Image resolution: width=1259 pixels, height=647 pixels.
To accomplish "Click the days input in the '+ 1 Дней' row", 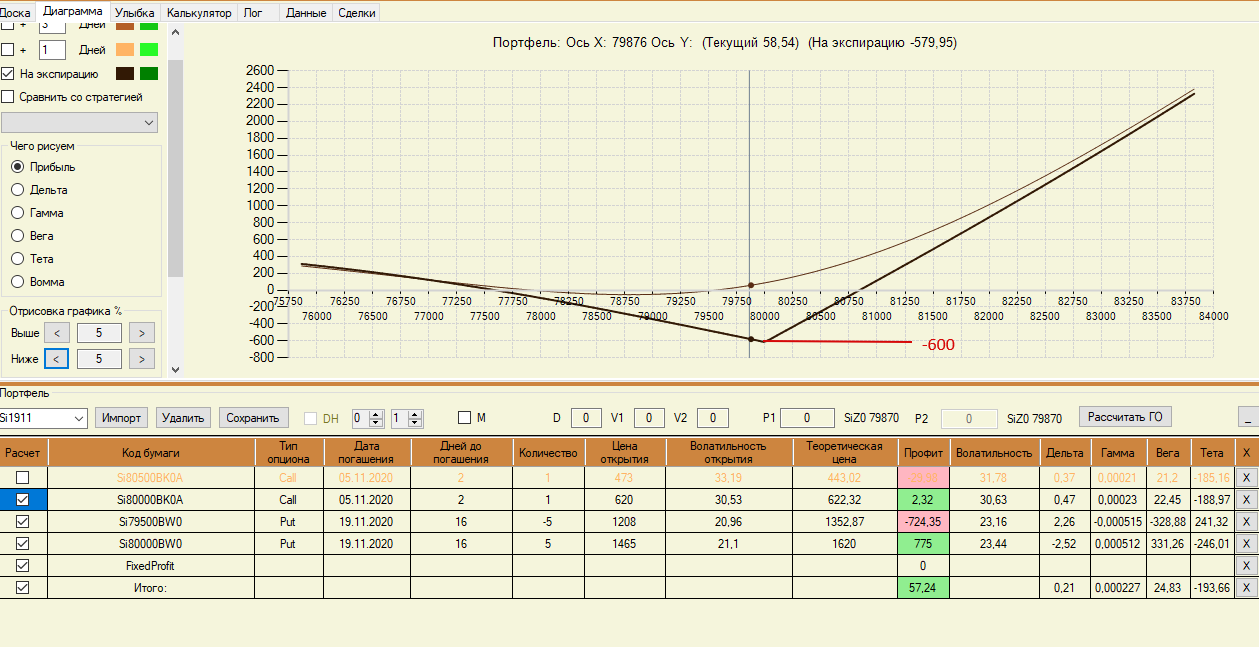I will 52,49.
